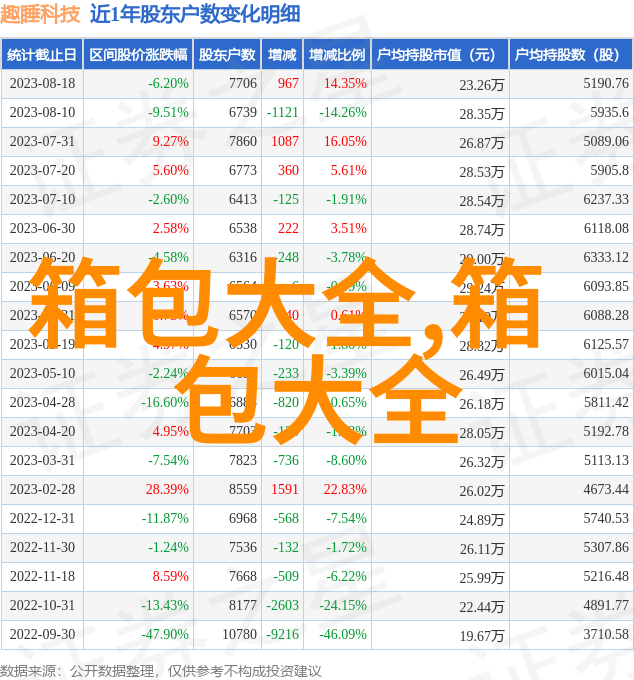The width and height of the screenshot is (634, 680).
Task: Select the -16.60% price change value
Action: [165, 402]
